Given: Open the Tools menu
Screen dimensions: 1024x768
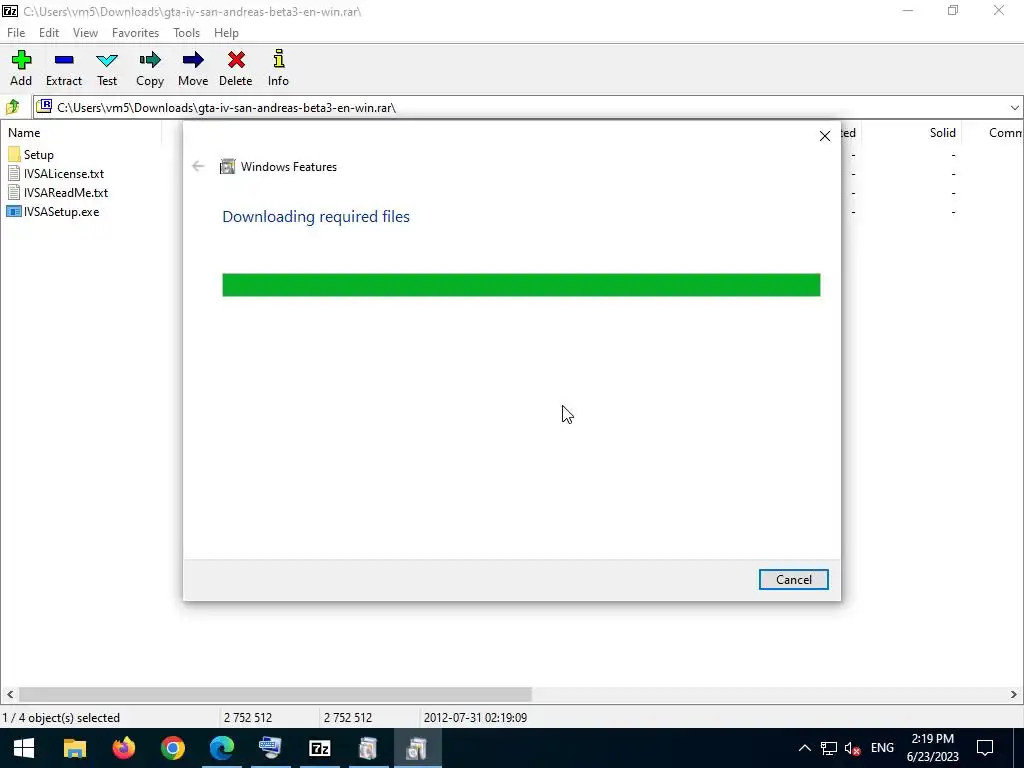Looking at the screenshot, I should tap(186, 33).
